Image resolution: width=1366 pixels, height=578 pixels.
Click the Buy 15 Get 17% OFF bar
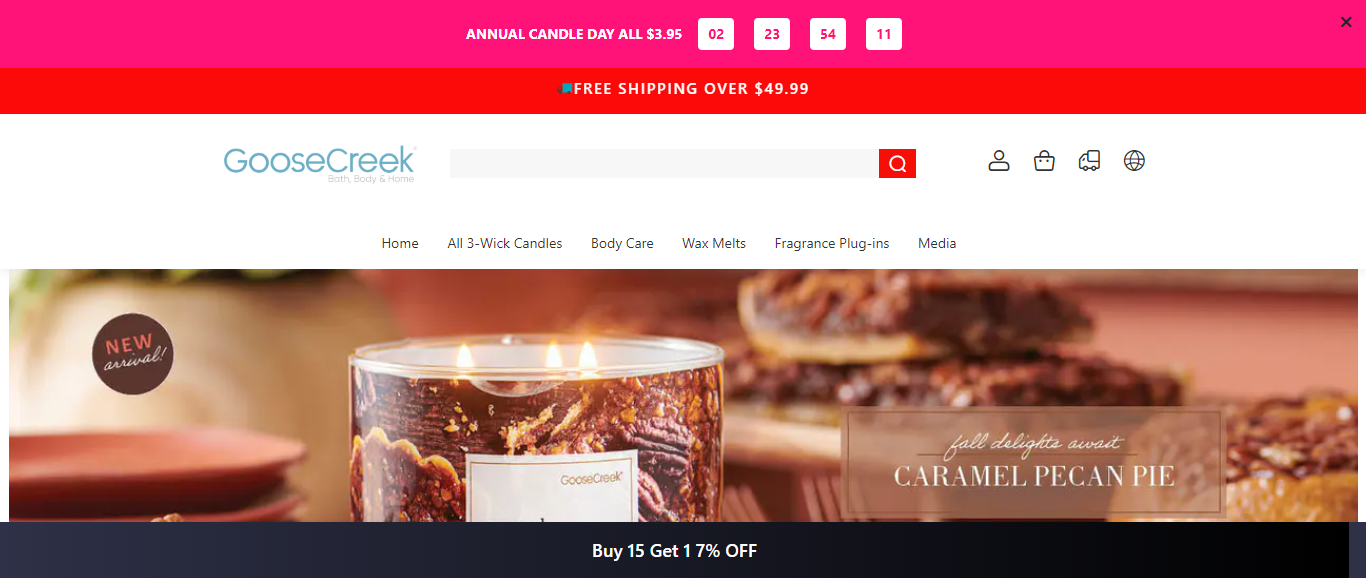(x=674, y=550)
